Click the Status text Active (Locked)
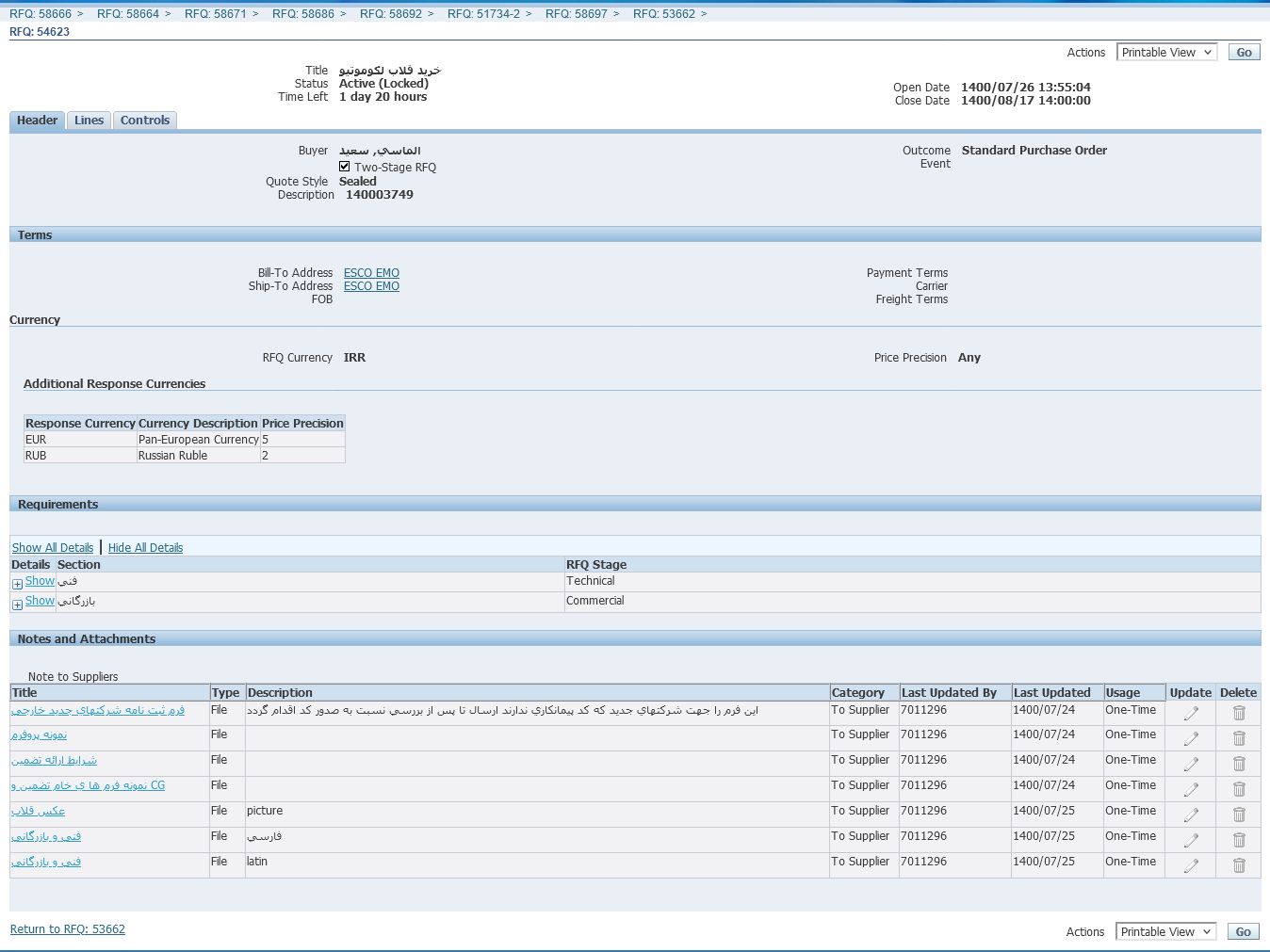This screenshot has width=1270, height=952. click(383, 84)
